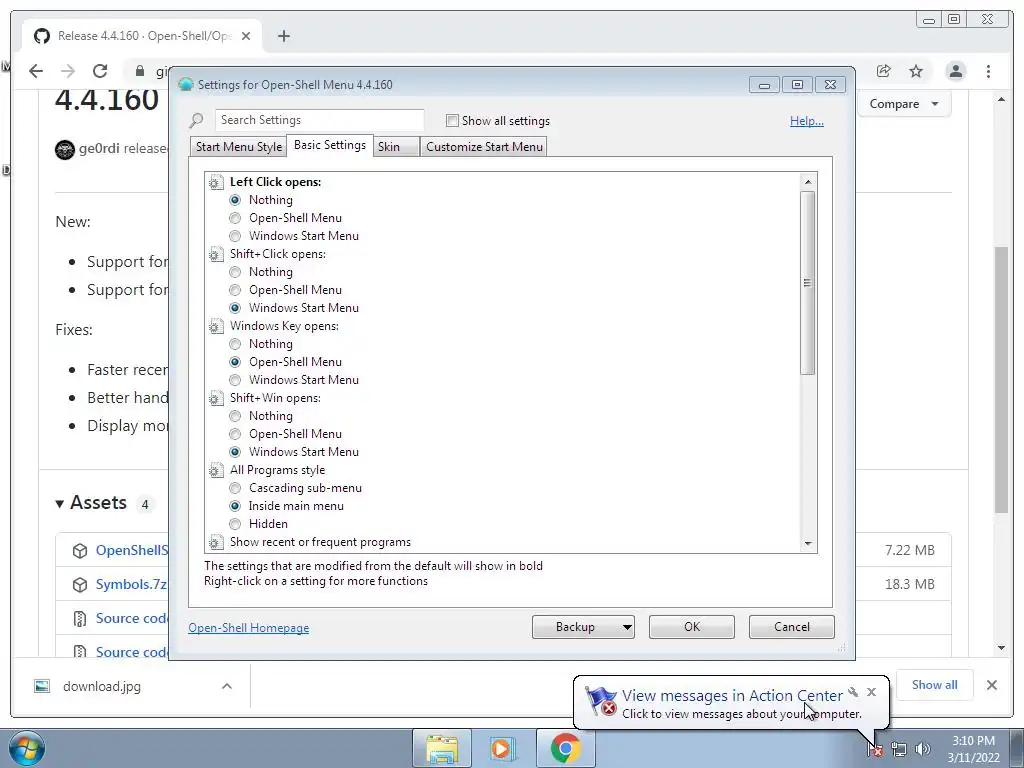Viewport: 1024px width, 768px height.
Task: Collapse the Assets section triangle
Action: point(59,504)
